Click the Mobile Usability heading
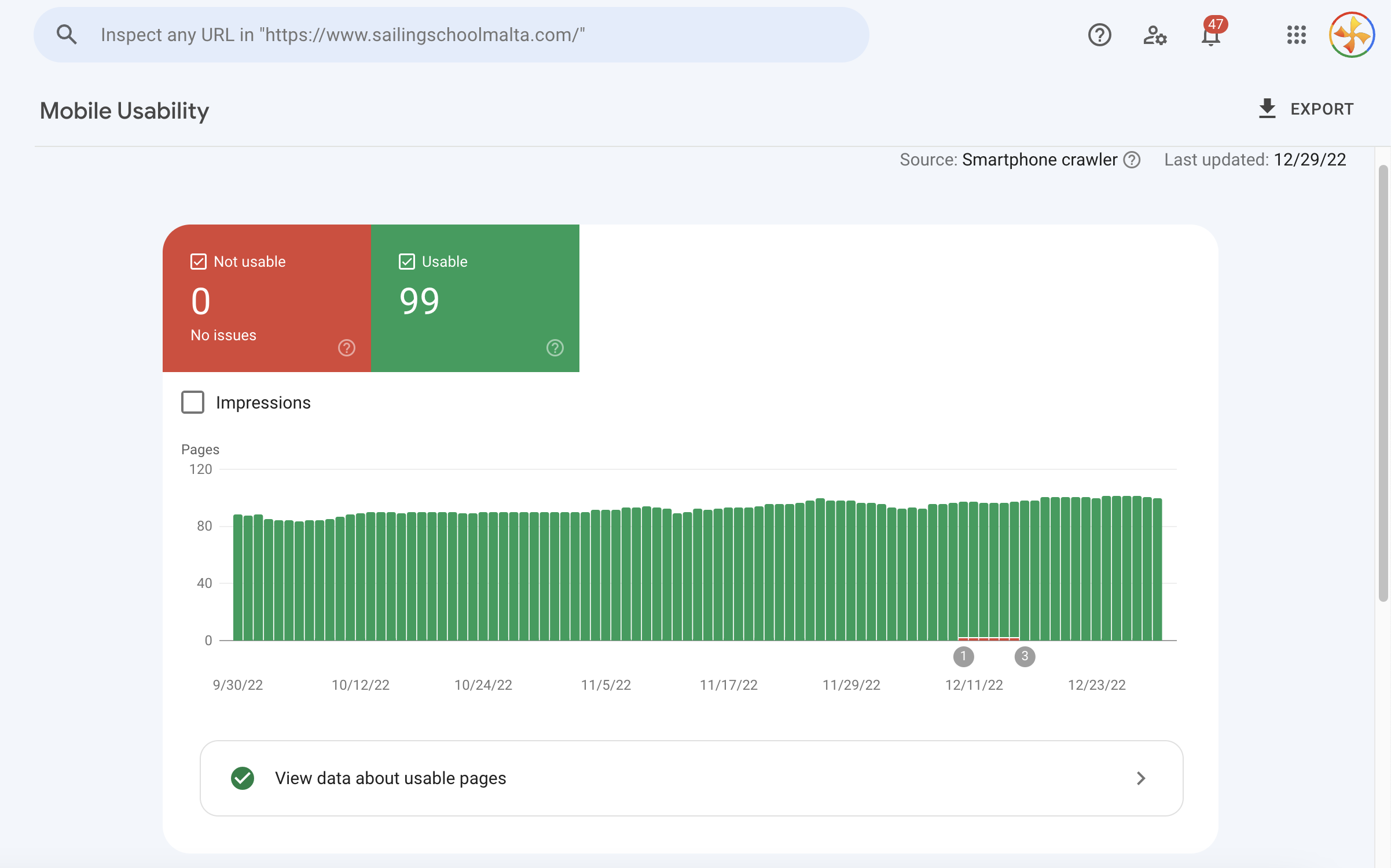The image size is (1391, 868). pyautogui.click(x=124, y=111)
